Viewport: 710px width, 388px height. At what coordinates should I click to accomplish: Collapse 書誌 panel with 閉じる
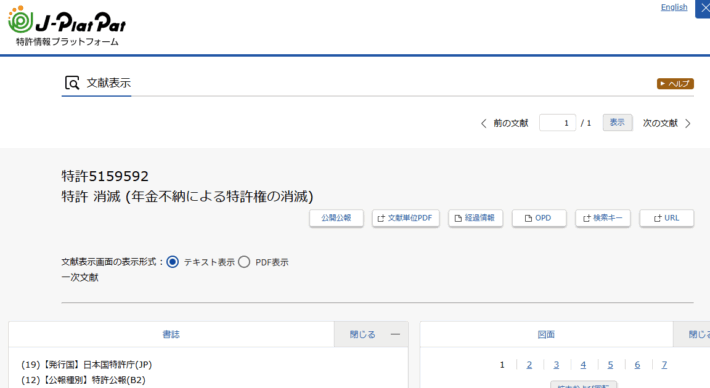point(371,335)
